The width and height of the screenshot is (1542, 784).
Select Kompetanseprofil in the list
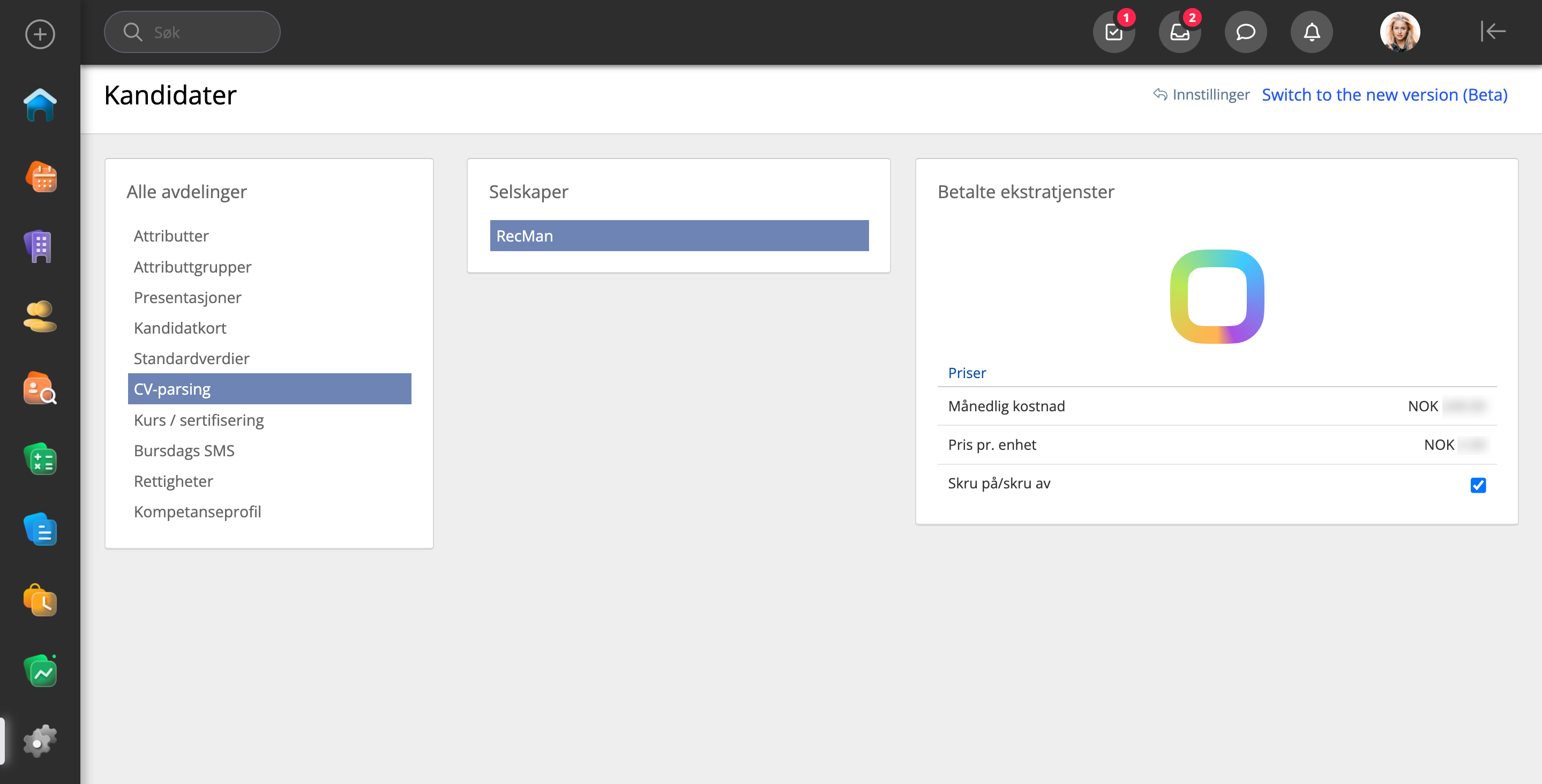click(198, 512)
